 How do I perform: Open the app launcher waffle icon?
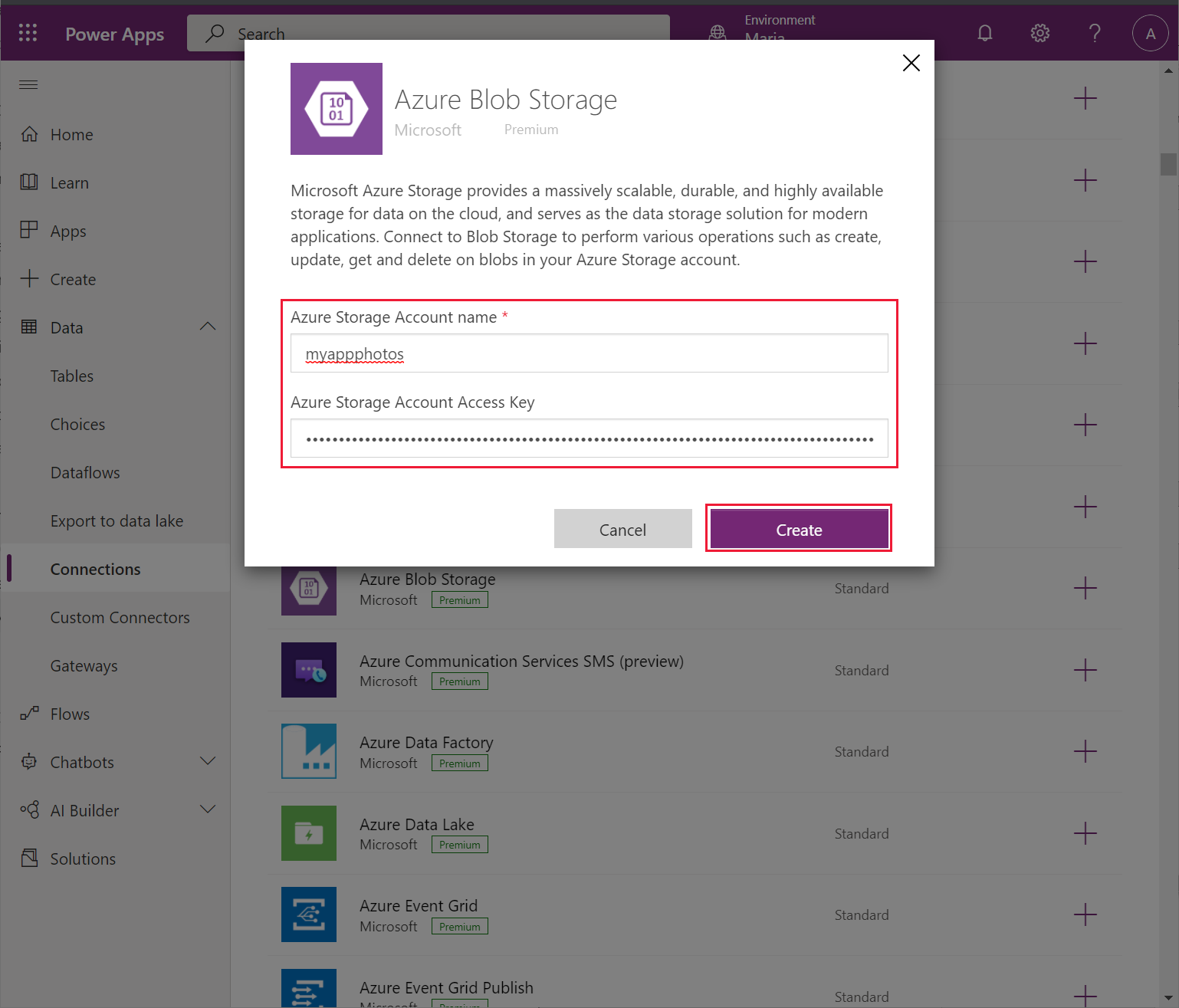28,33
